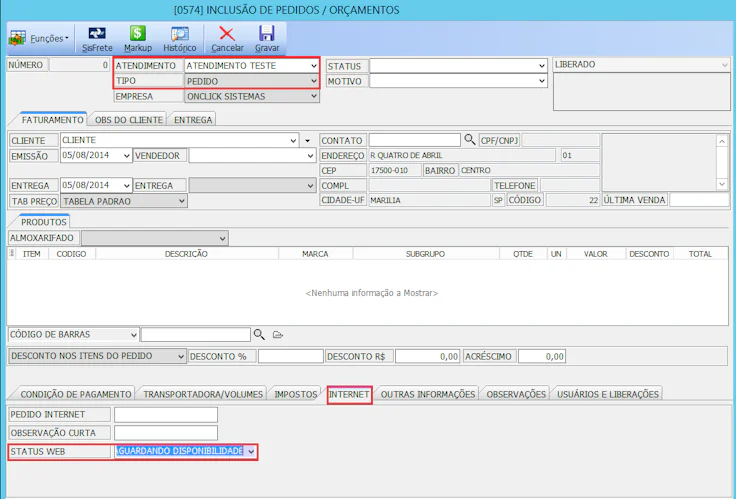Click the TOTAL column header

700,253
